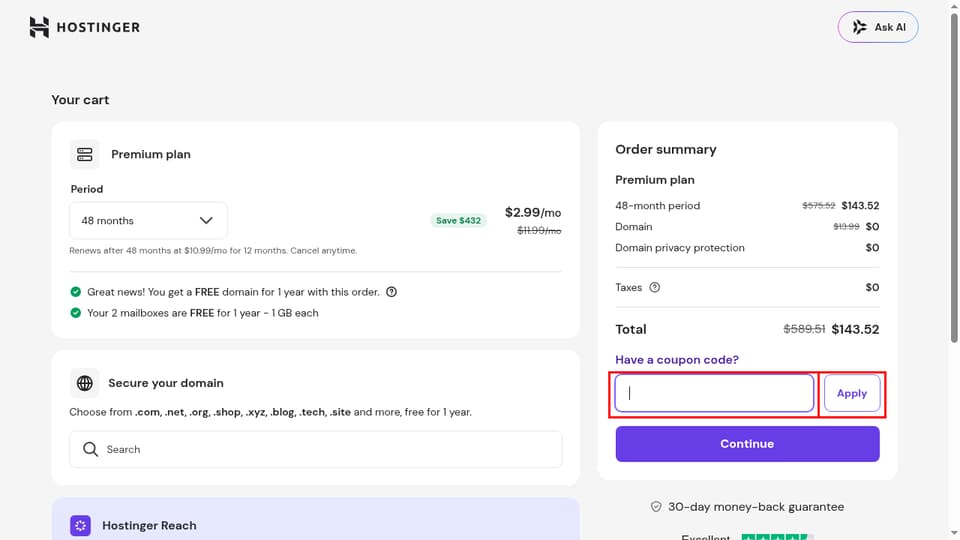Click the Save $432 badge
960x540 pixels.
tap(459, 220)
